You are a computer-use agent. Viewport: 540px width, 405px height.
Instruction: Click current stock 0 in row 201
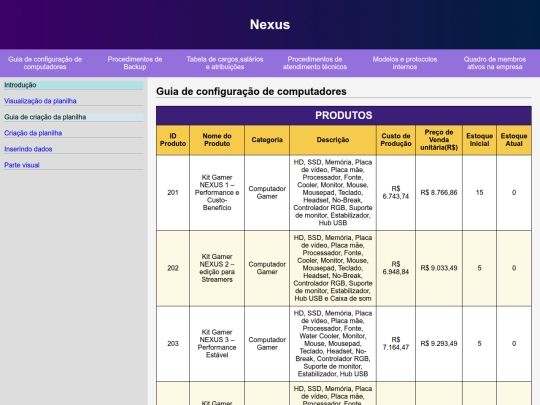click(514, 193)
